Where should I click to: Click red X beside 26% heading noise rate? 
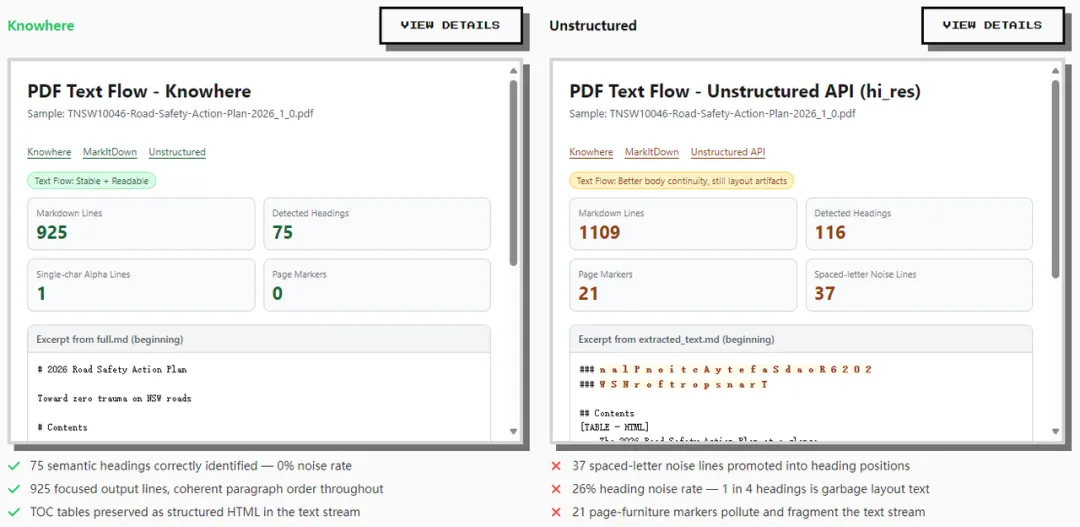point(556,489)
